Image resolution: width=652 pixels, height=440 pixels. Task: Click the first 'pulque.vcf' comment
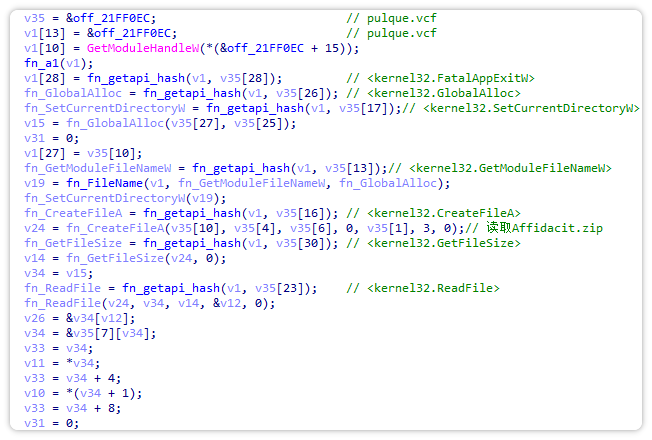click(x=391, y=18)
